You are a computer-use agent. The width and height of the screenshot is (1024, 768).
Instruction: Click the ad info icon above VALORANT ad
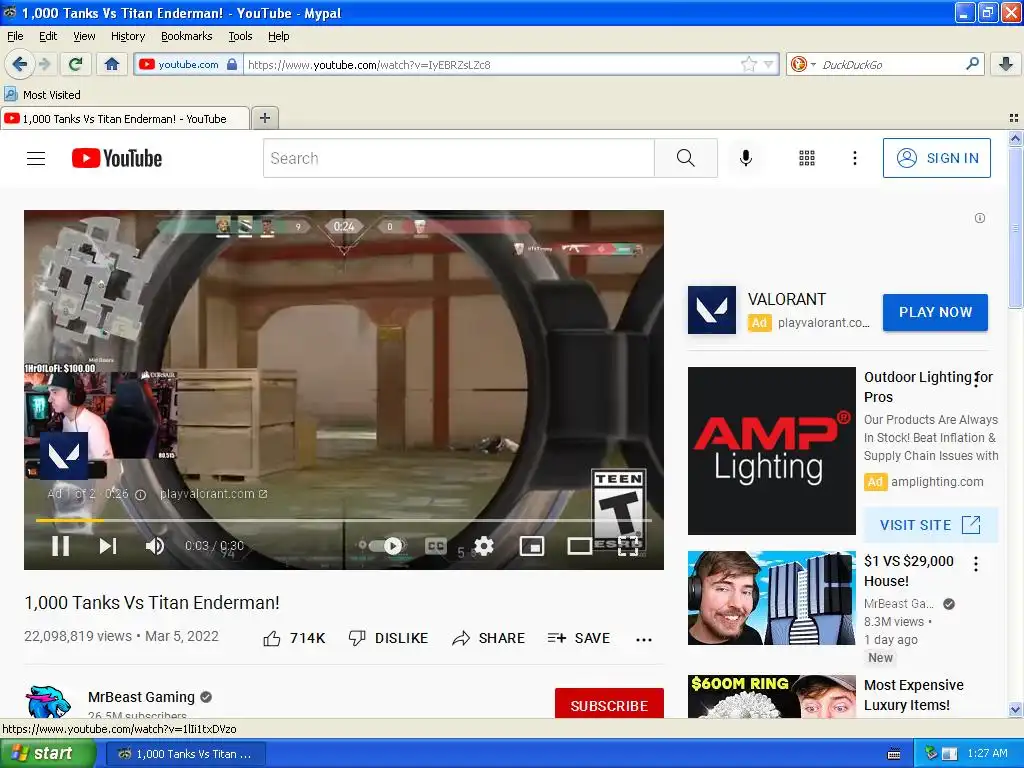980,218
